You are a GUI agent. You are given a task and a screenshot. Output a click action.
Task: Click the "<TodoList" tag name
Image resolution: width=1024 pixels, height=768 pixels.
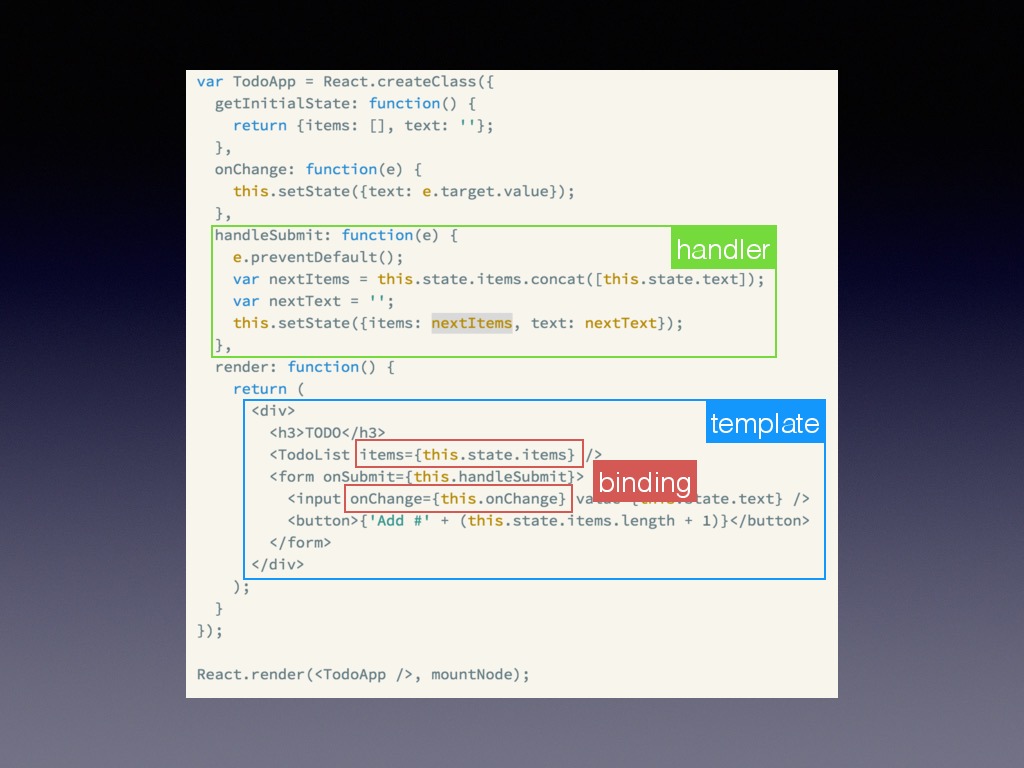point(309,455)
